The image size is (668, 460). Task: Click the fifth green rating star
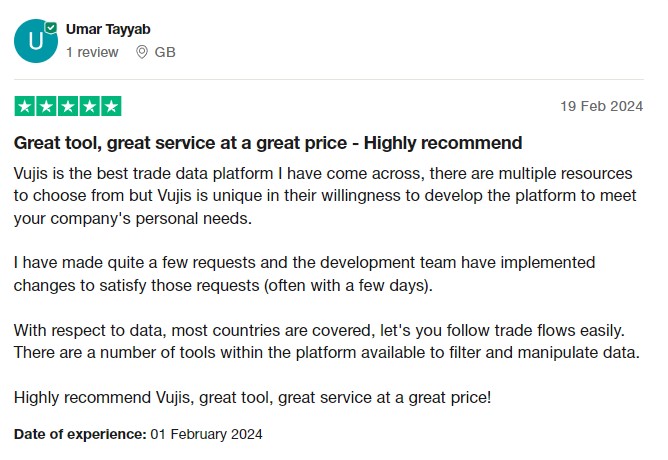tap(111, 106)
